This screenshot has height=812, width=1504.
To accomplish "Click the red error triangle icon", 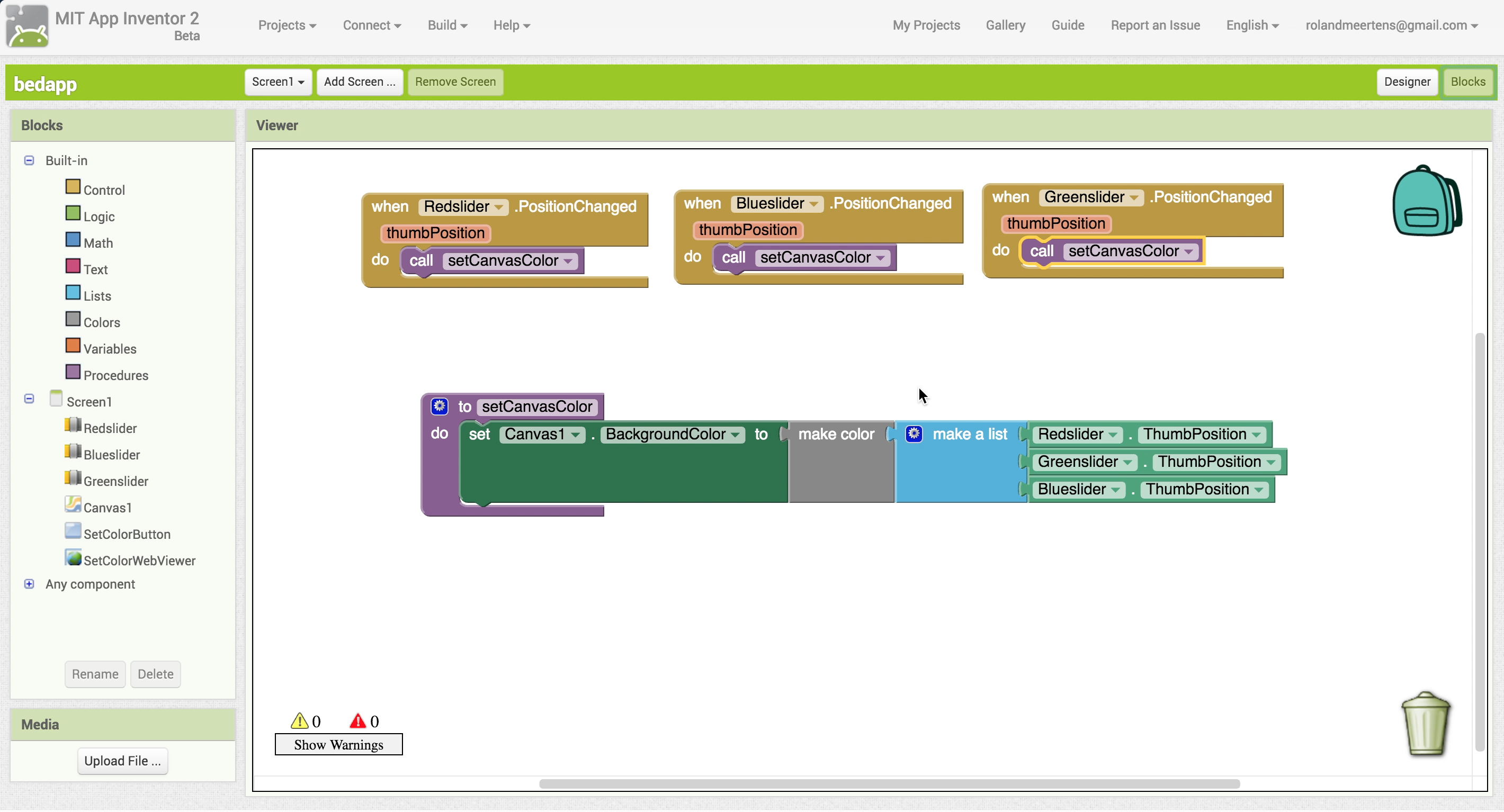I will click(x=357, y=721).
